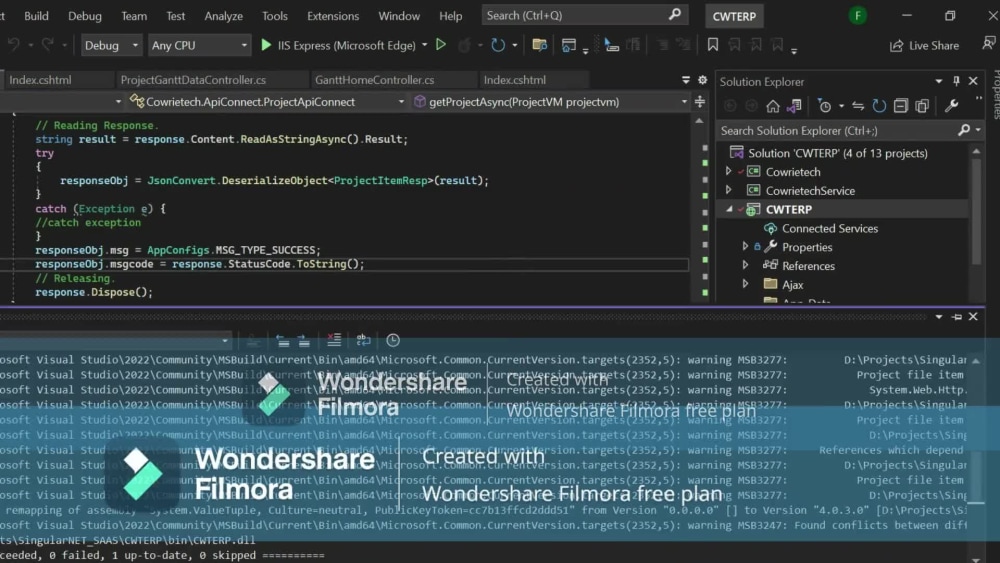Open the file browser folder icon in toolbar
The width and height of the screenshot is (1000, 563).
[540, 45]
